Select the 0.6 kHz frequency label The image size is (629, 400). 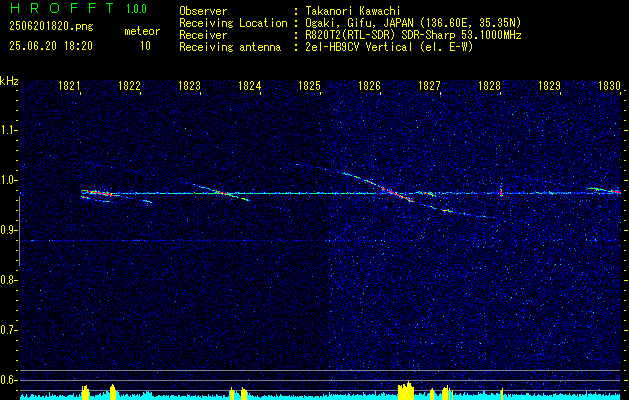8,380
